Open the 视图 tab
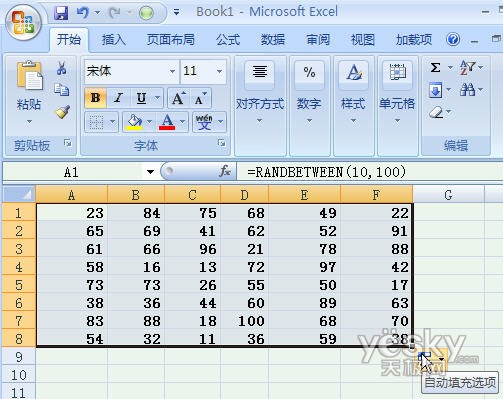 (363, 40)
